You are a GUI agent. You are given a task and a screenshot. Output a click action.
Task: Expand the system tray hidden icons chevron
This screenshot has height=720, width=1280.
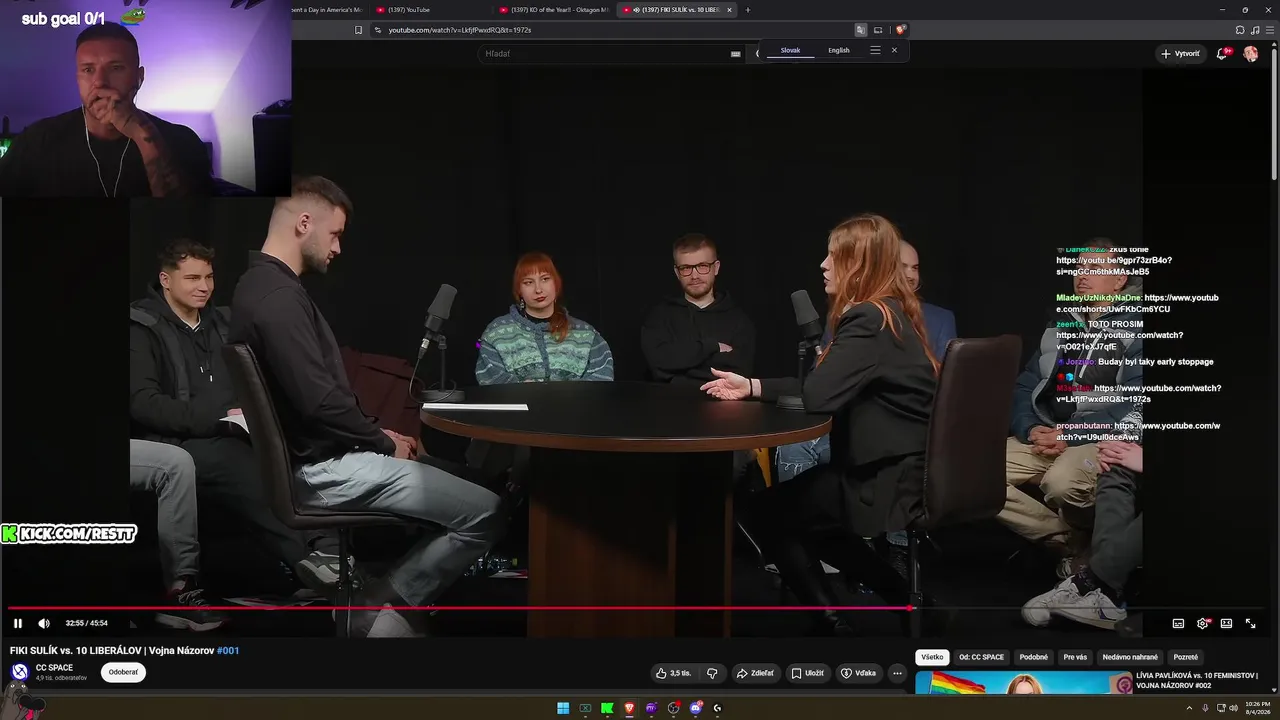(x=1190, y=708)
